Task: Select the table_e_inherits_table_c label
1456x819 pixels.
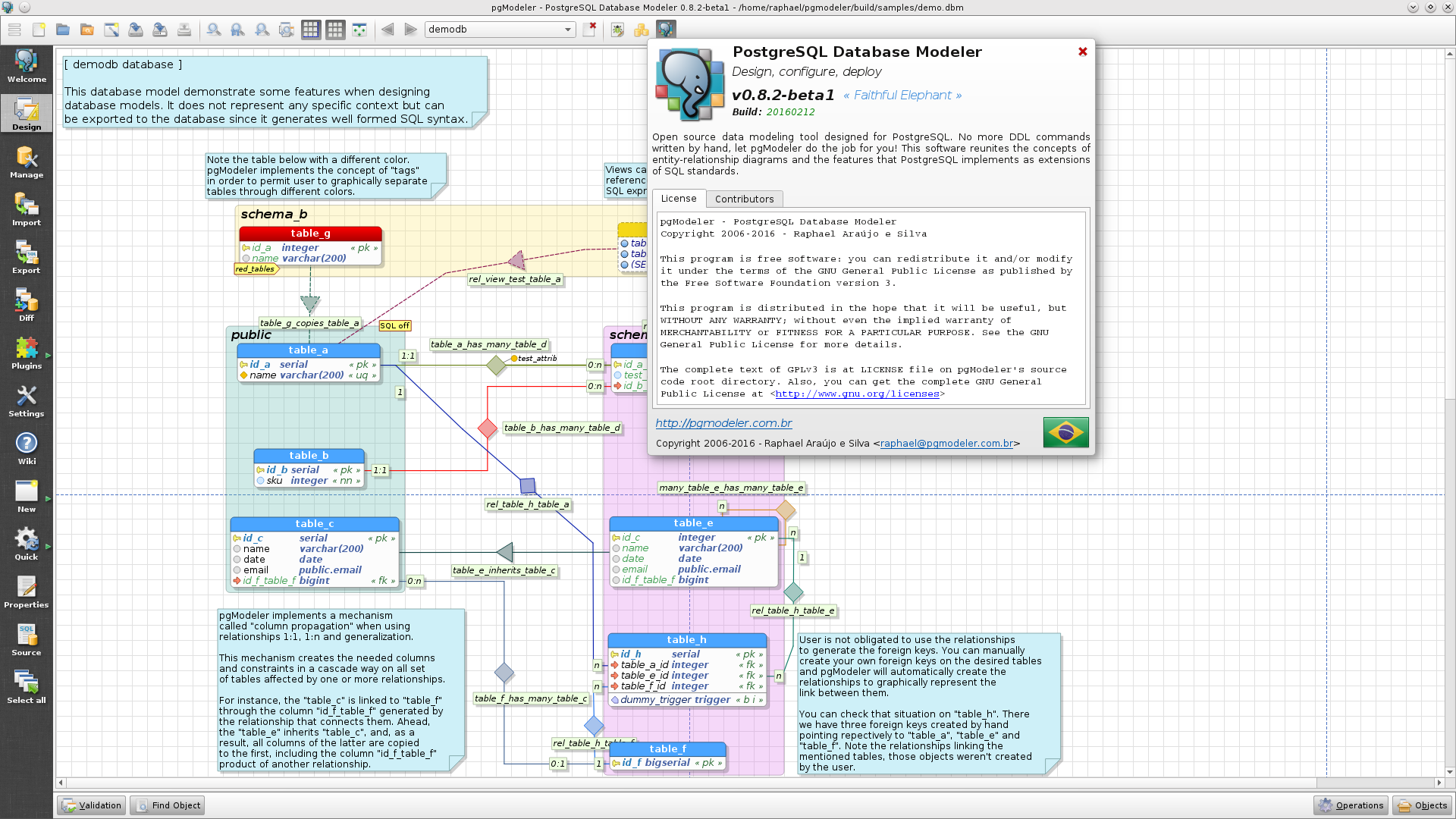Action: [504, 570]
